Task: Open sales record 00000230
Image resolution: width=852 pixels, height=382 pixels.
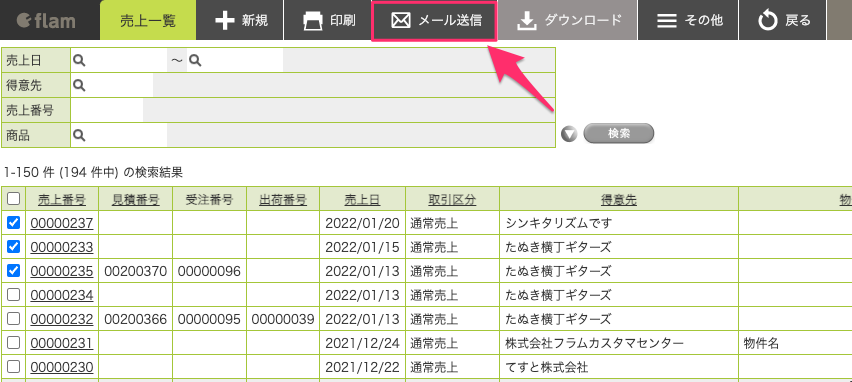Action: click(61, 367)
